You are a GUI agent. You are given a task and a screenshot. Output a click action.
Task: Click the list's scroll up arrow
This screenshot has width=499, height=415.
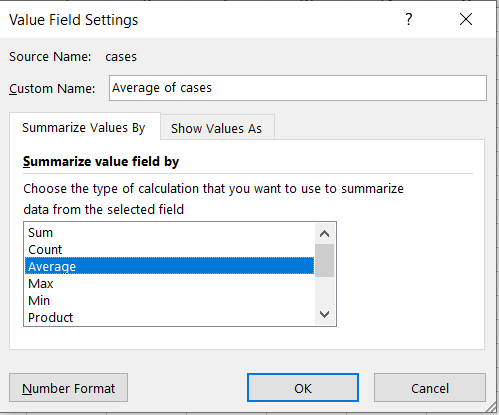coord(324,234)
